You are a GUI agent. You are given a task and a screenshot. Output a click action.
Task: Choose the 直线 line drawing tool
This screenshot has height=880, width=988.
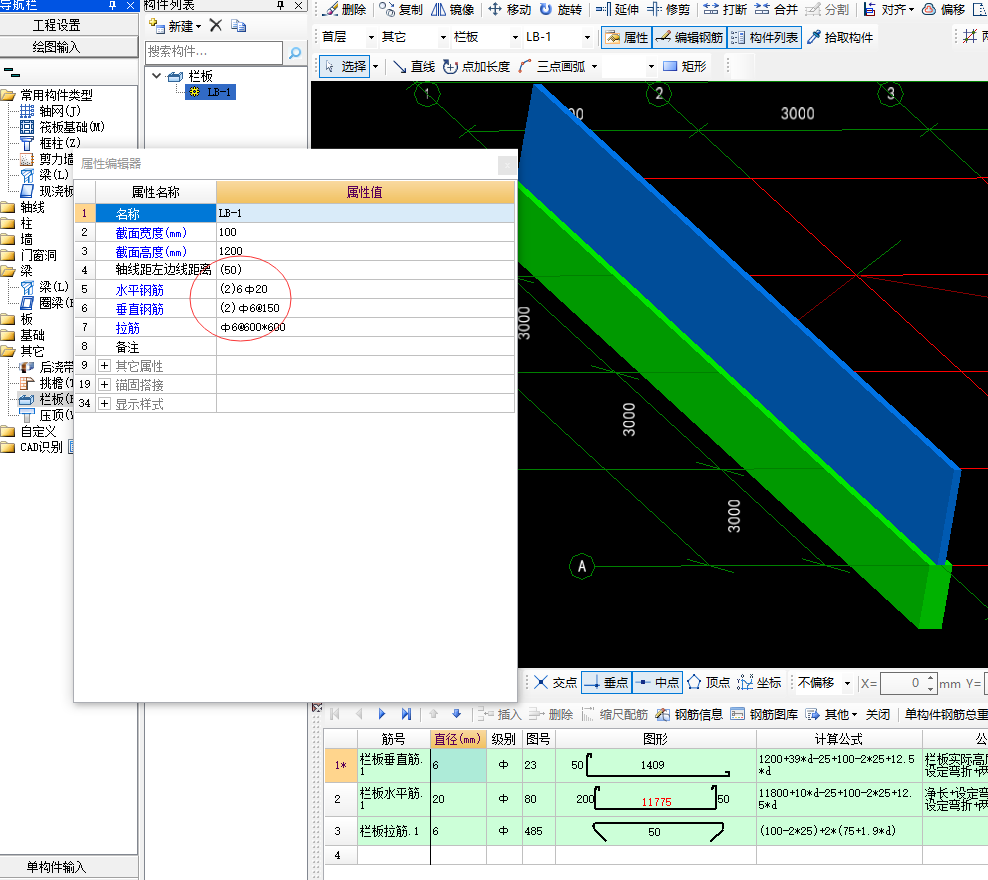(414, 66)
